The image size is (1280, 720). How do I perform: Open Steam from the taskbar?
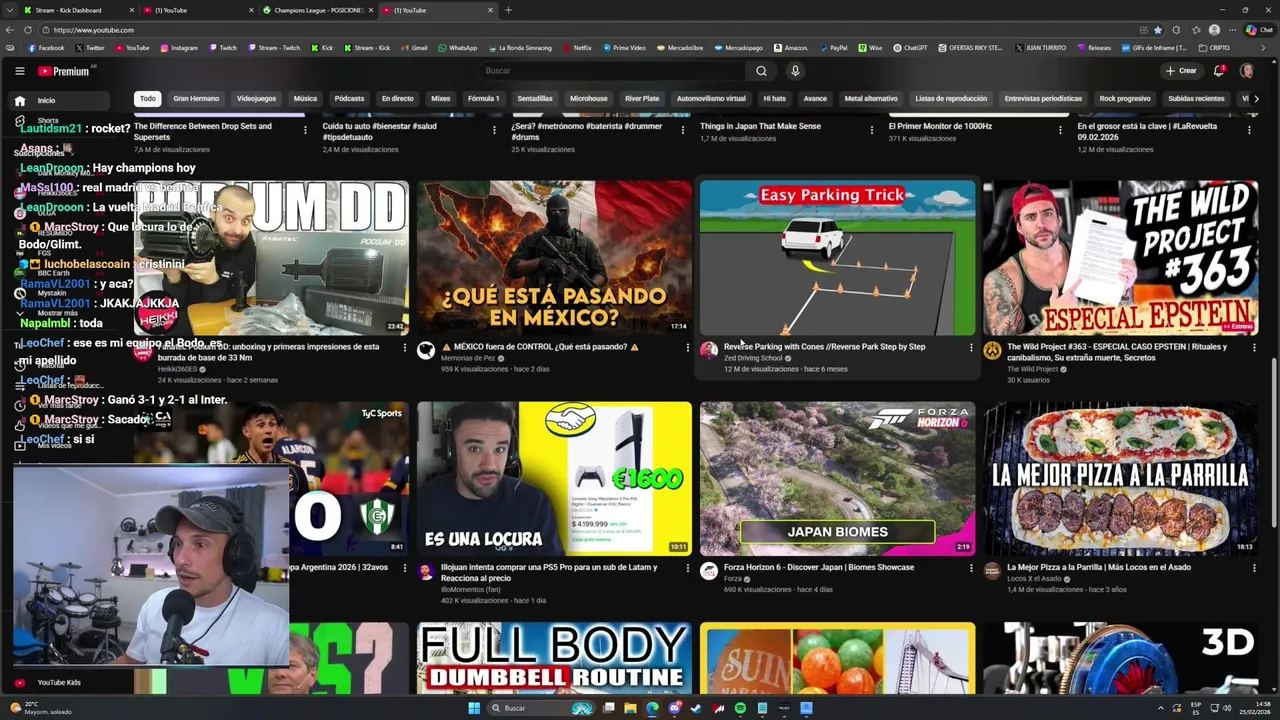(x=696, y=708)
